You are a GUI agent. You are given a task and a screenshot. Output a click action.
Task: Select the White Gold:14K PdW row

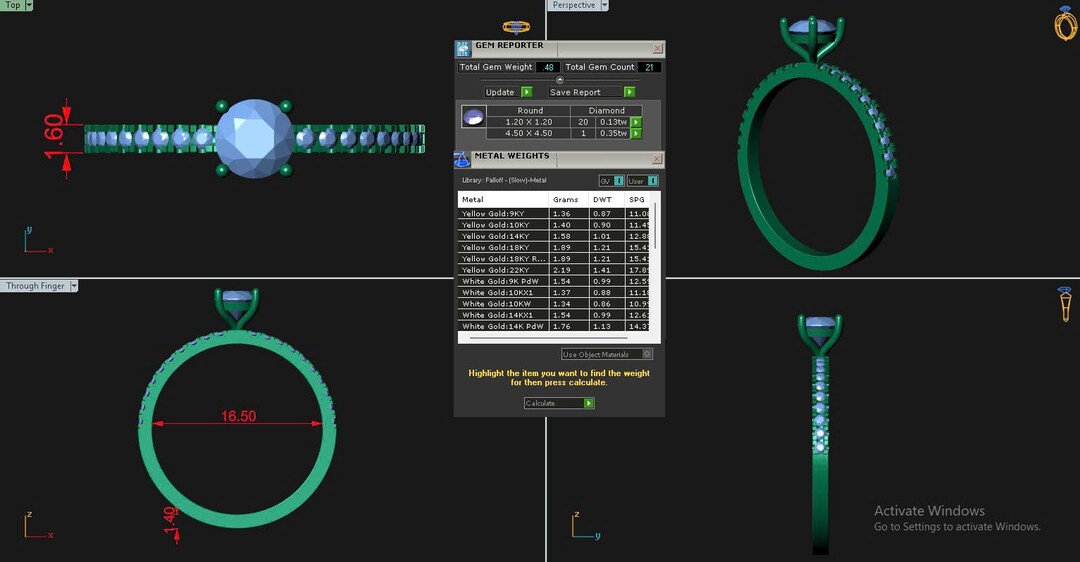point(554,326)
